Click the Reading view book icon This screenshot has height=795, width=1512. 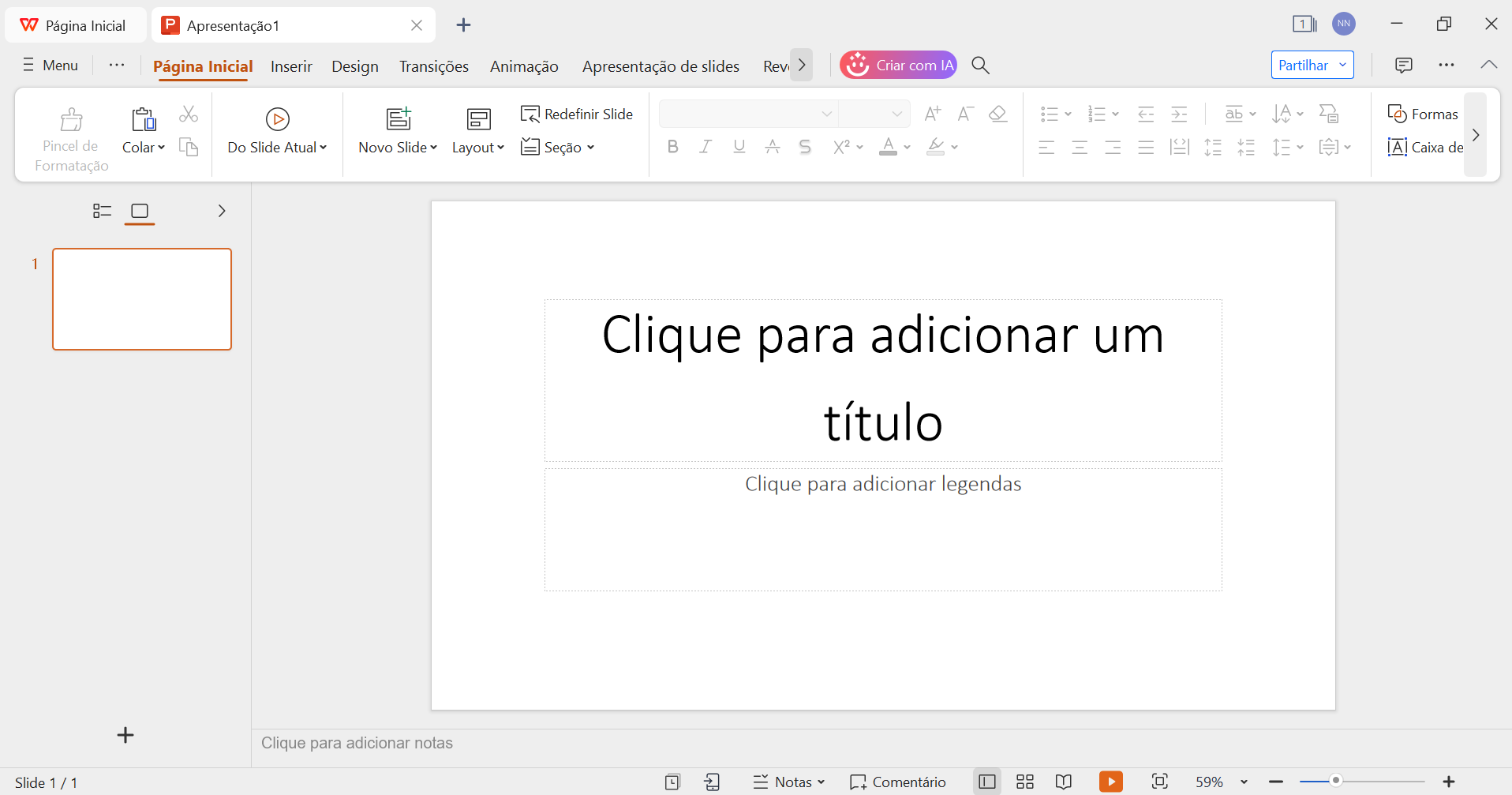1064,782
